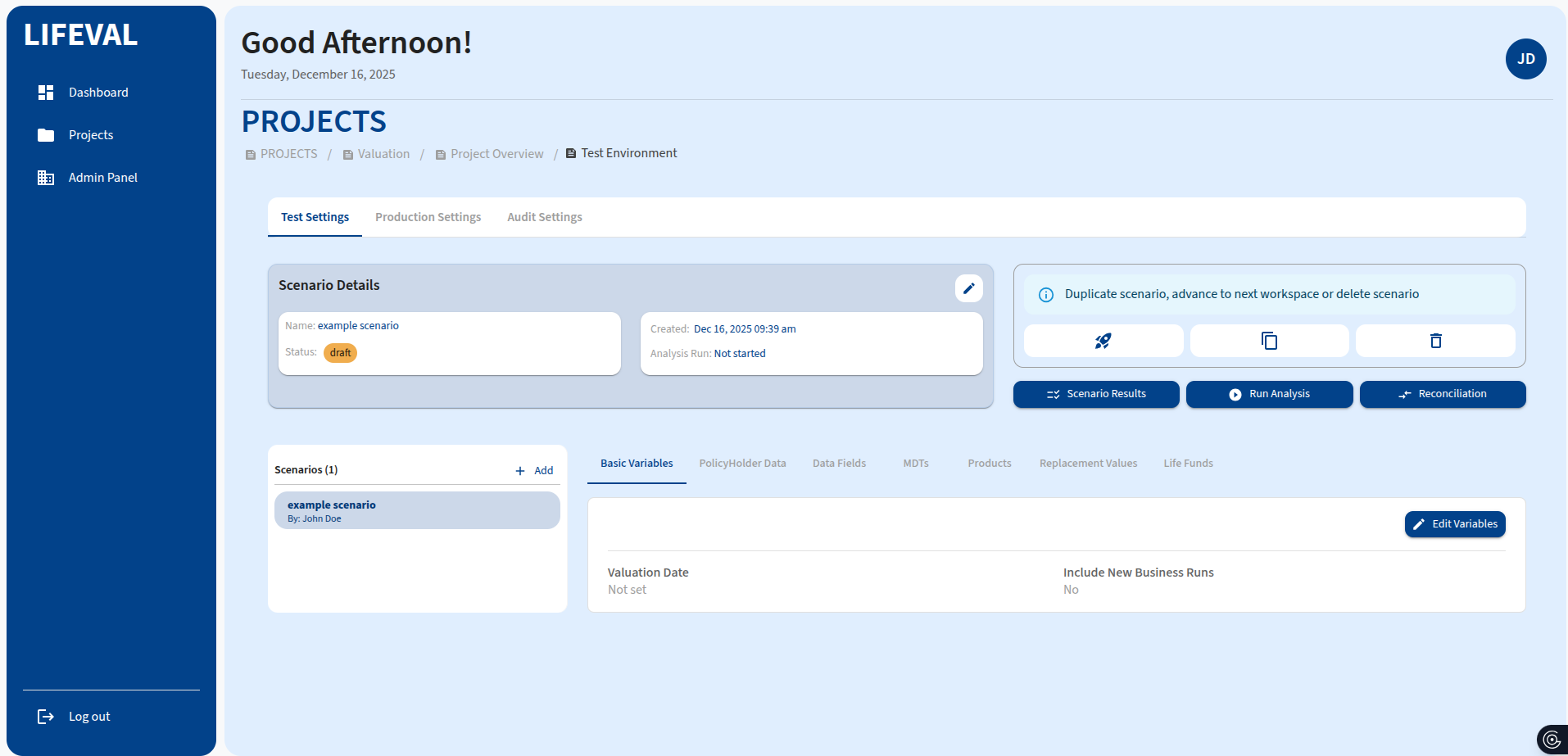Open the JD user avatar
Image resolution: width=1568 pixels, height=756 pixels.
tap(1525, 59)
